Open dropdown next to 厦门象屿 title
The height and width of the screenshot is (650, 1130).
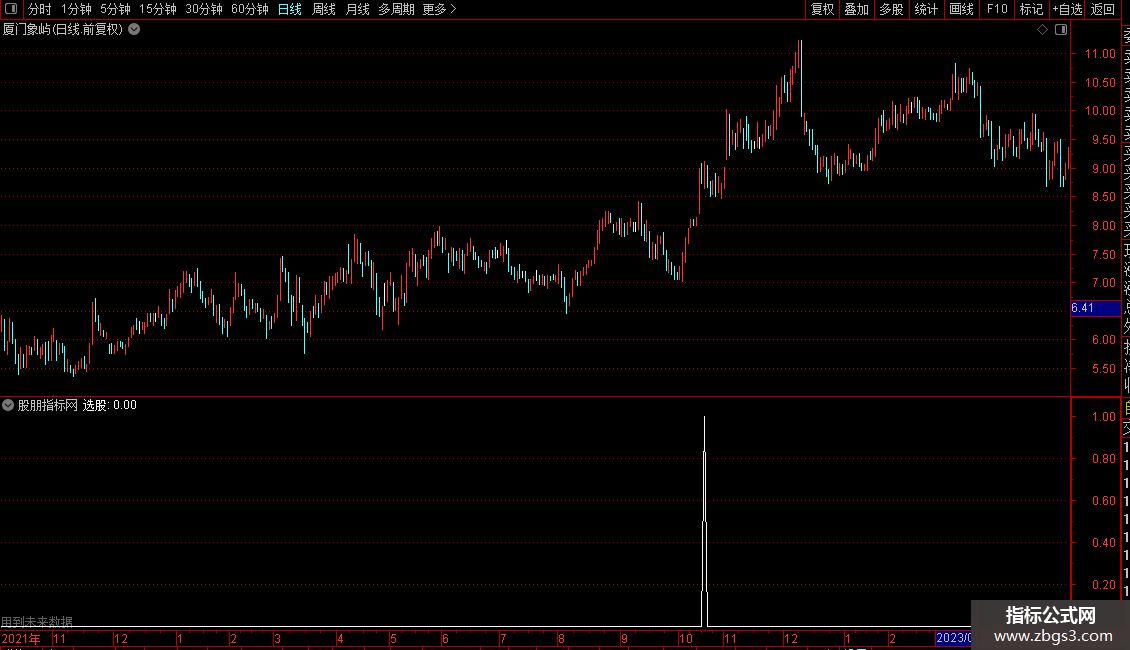134,30
